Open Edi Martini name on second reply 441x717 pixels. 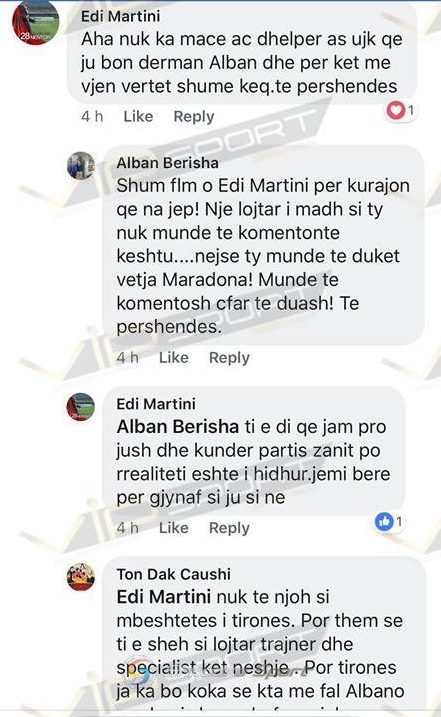pyautogui.click(x=156, y=404)
